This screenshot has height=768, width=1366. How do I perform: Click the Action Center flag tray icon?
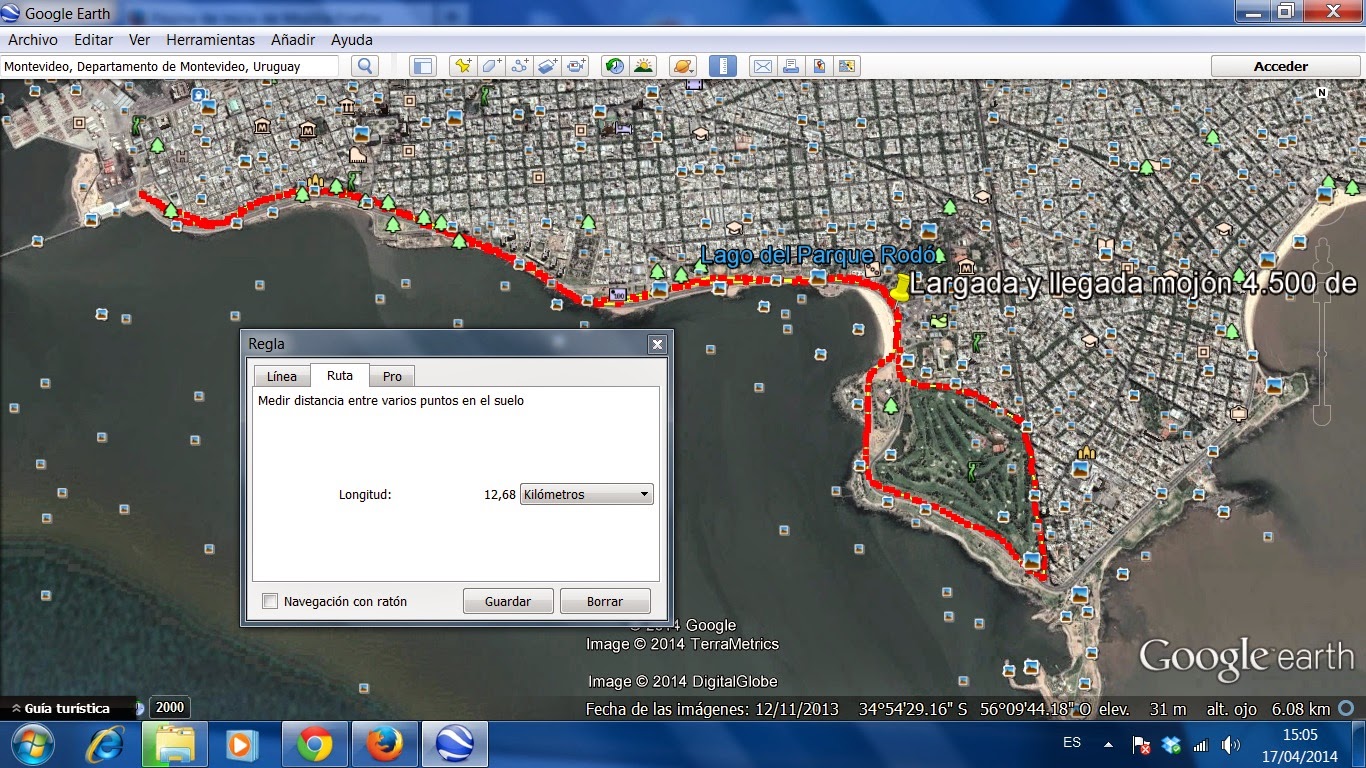(x=1141, y=745)
